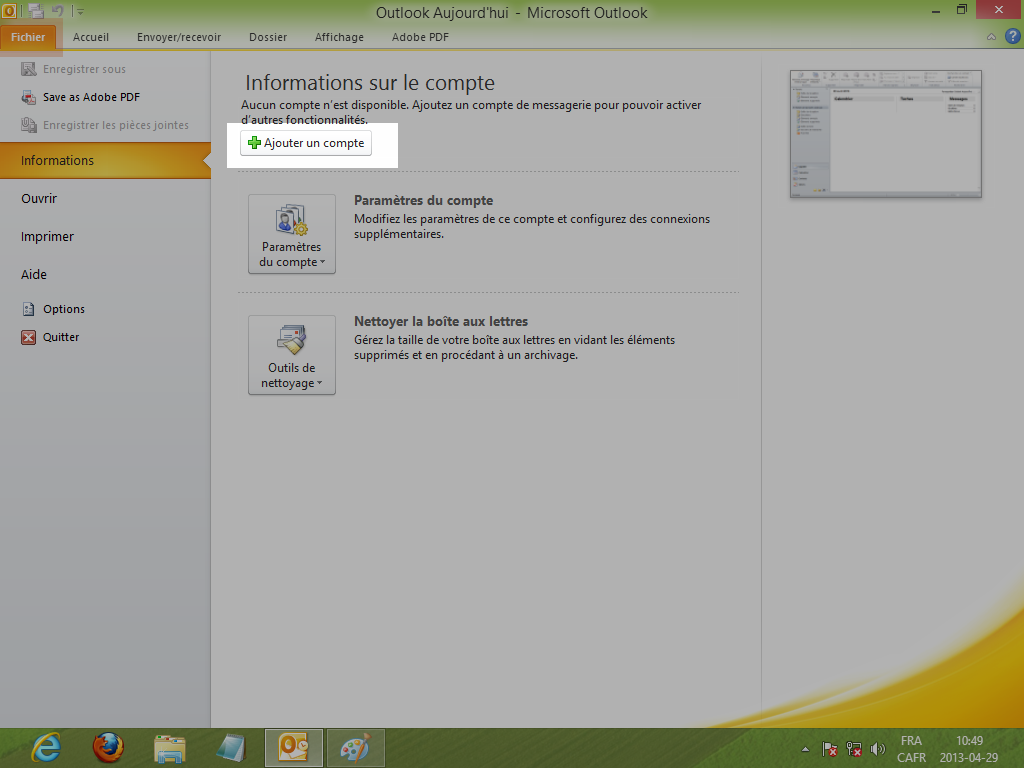
Task: Open the notepad app on the taskbar
Action: coord(231,748)
